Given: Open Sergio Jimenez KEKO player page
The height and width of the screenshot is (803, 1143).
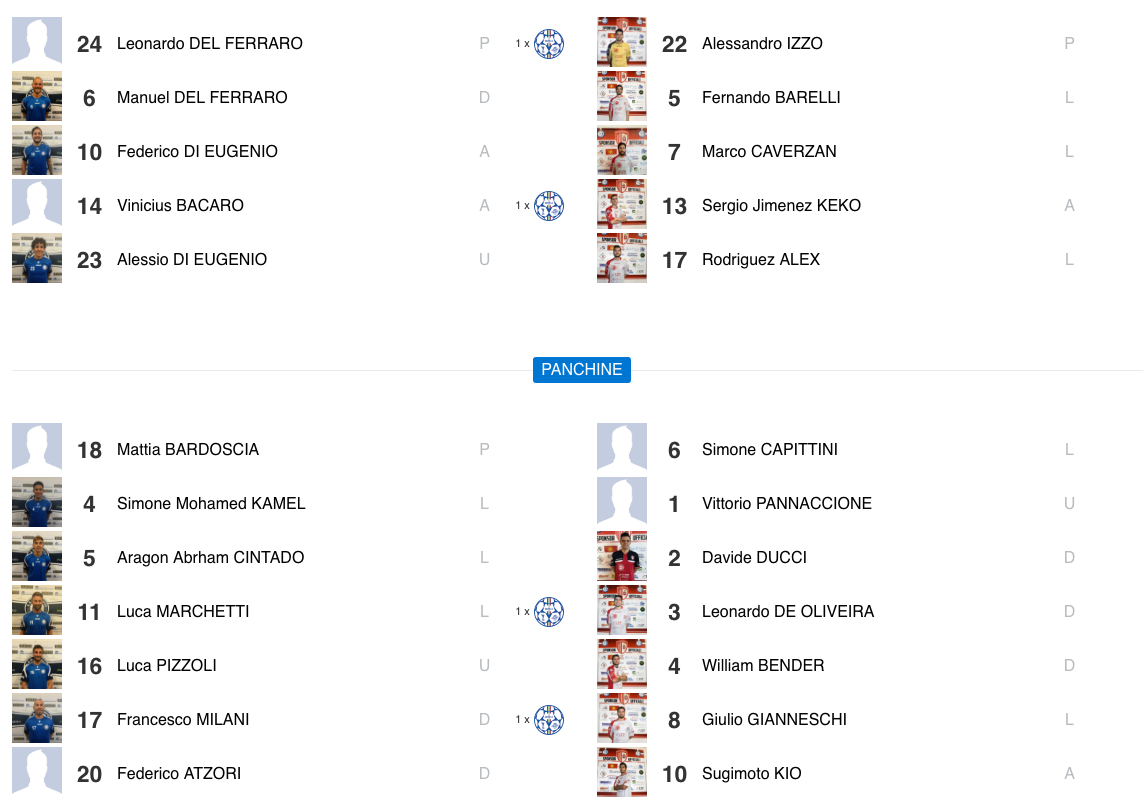Looking at the screenshot, I should point(781,206).
